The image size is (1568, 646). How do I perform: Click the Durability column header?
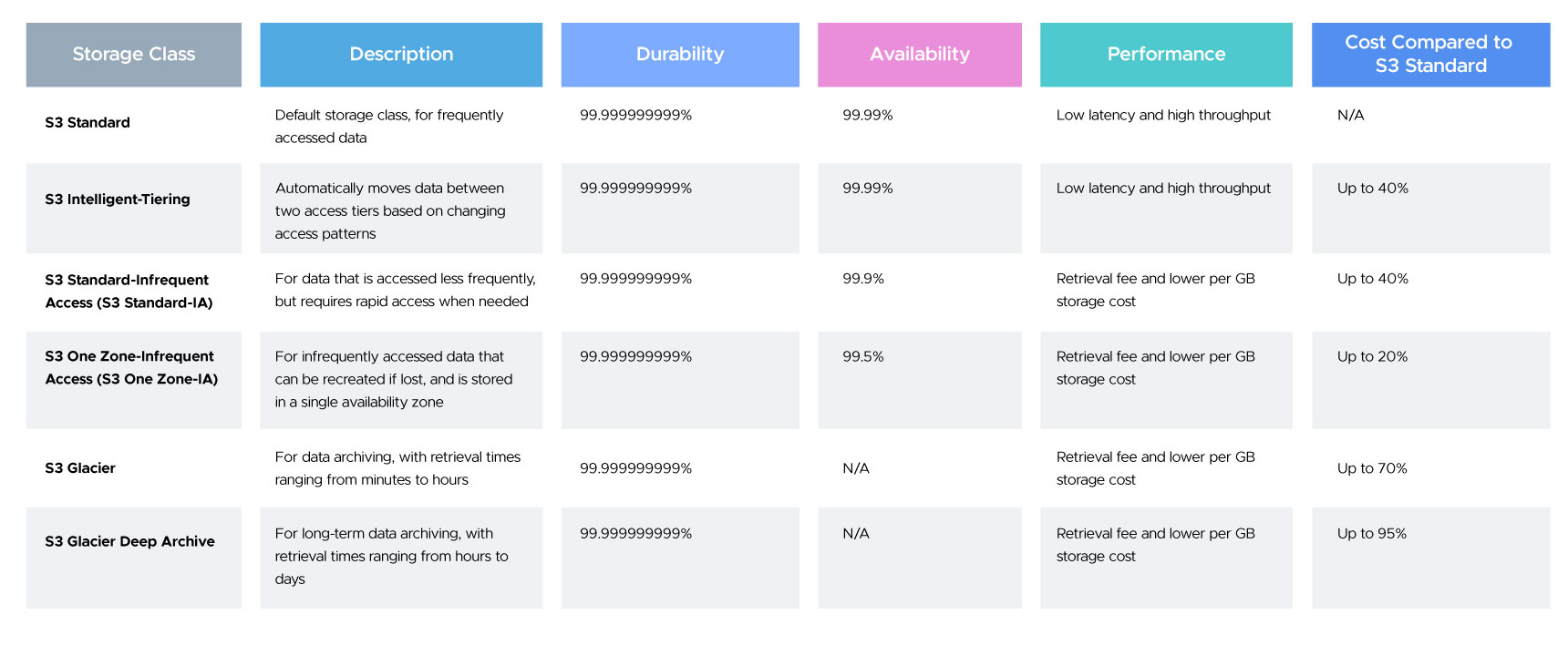(x=680, y=55)
